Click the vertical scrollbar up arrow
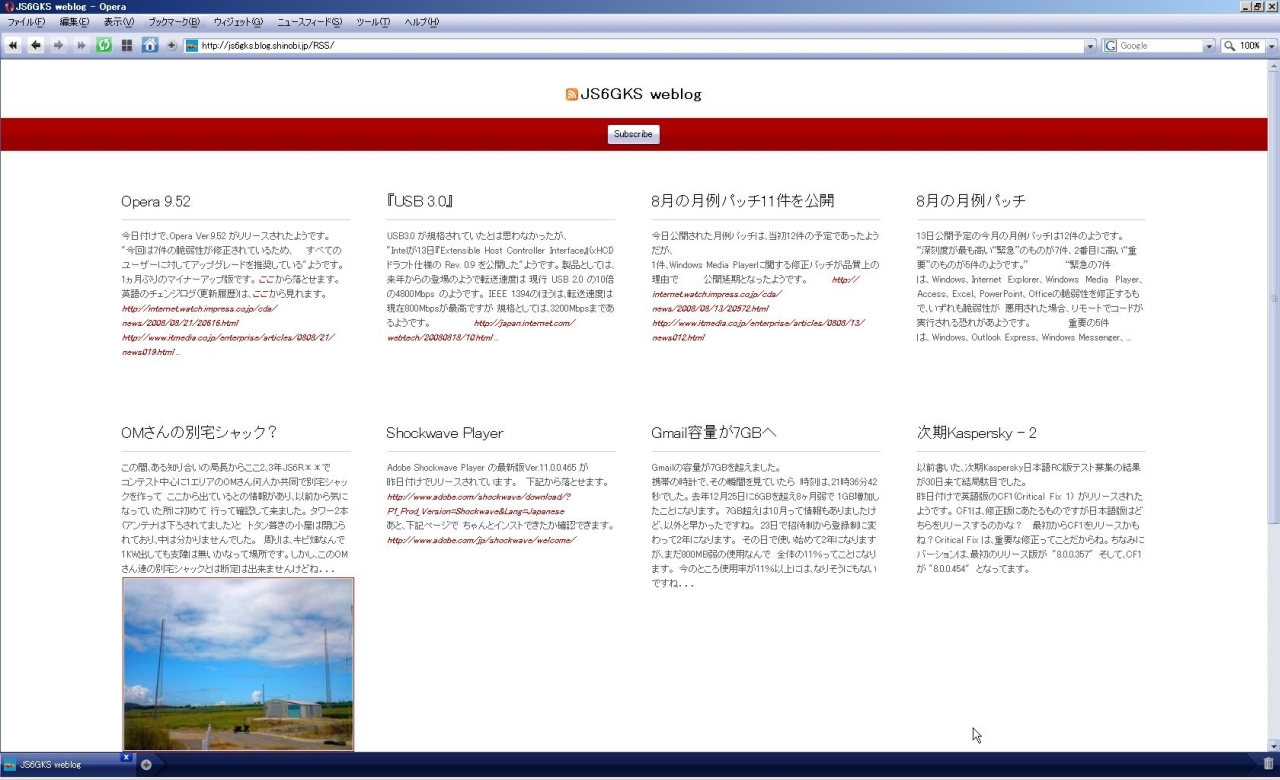 (x=1273, y=66)
